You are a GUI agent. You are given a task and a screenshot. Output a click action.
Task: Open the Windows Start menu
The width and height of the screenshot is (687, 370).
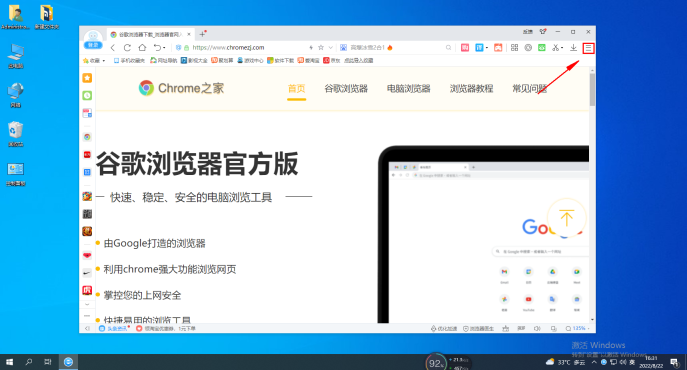tap(9, 362)
